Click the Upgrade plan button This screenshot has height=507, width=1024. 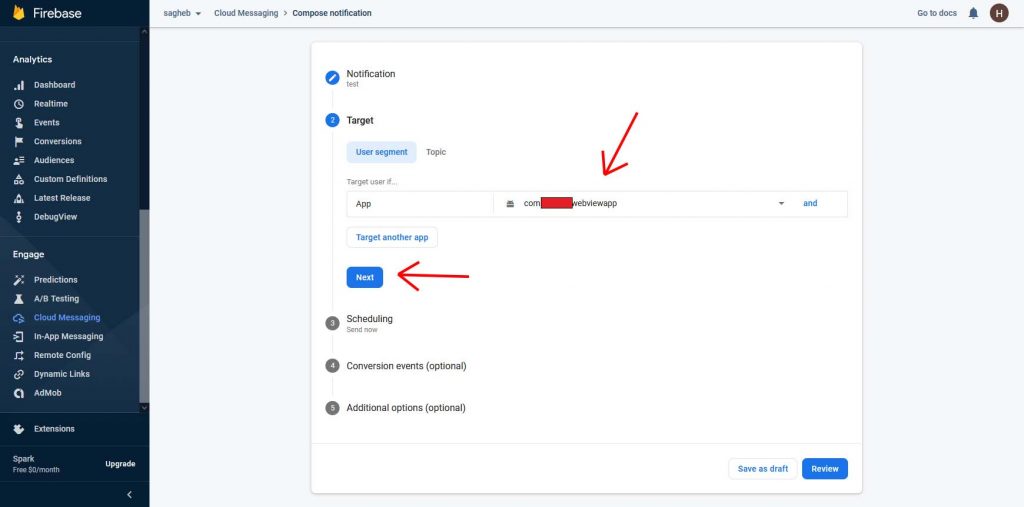(x=120, y=464)
